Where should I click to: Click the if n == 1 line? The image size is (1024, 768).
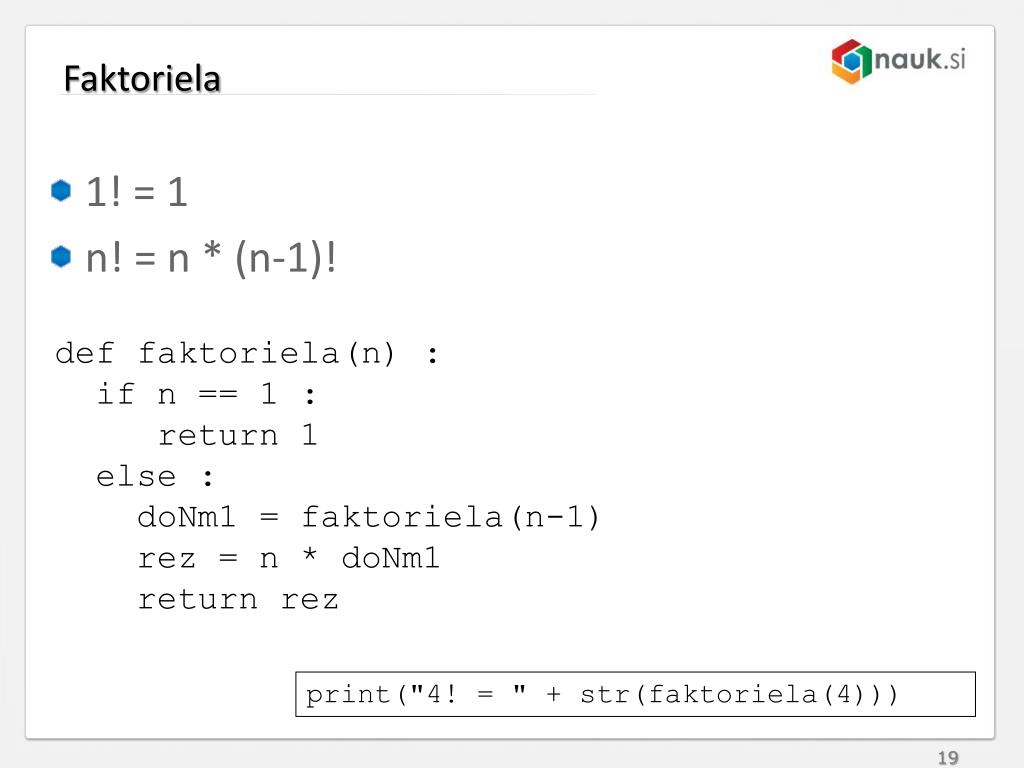(x=206, y=394)
